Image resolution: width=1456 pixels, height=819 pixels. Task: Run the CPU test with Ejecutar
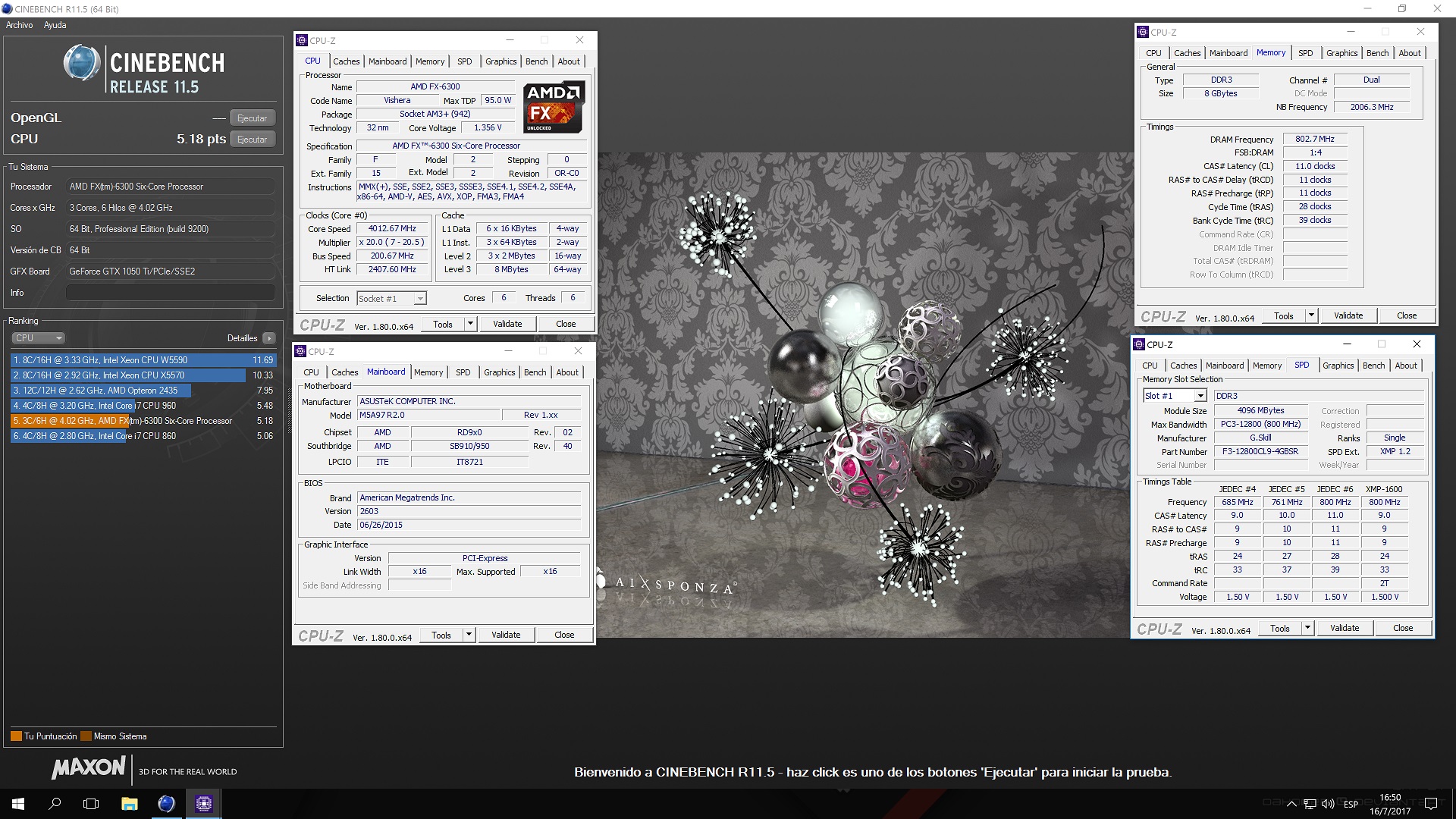click(252, 140)
